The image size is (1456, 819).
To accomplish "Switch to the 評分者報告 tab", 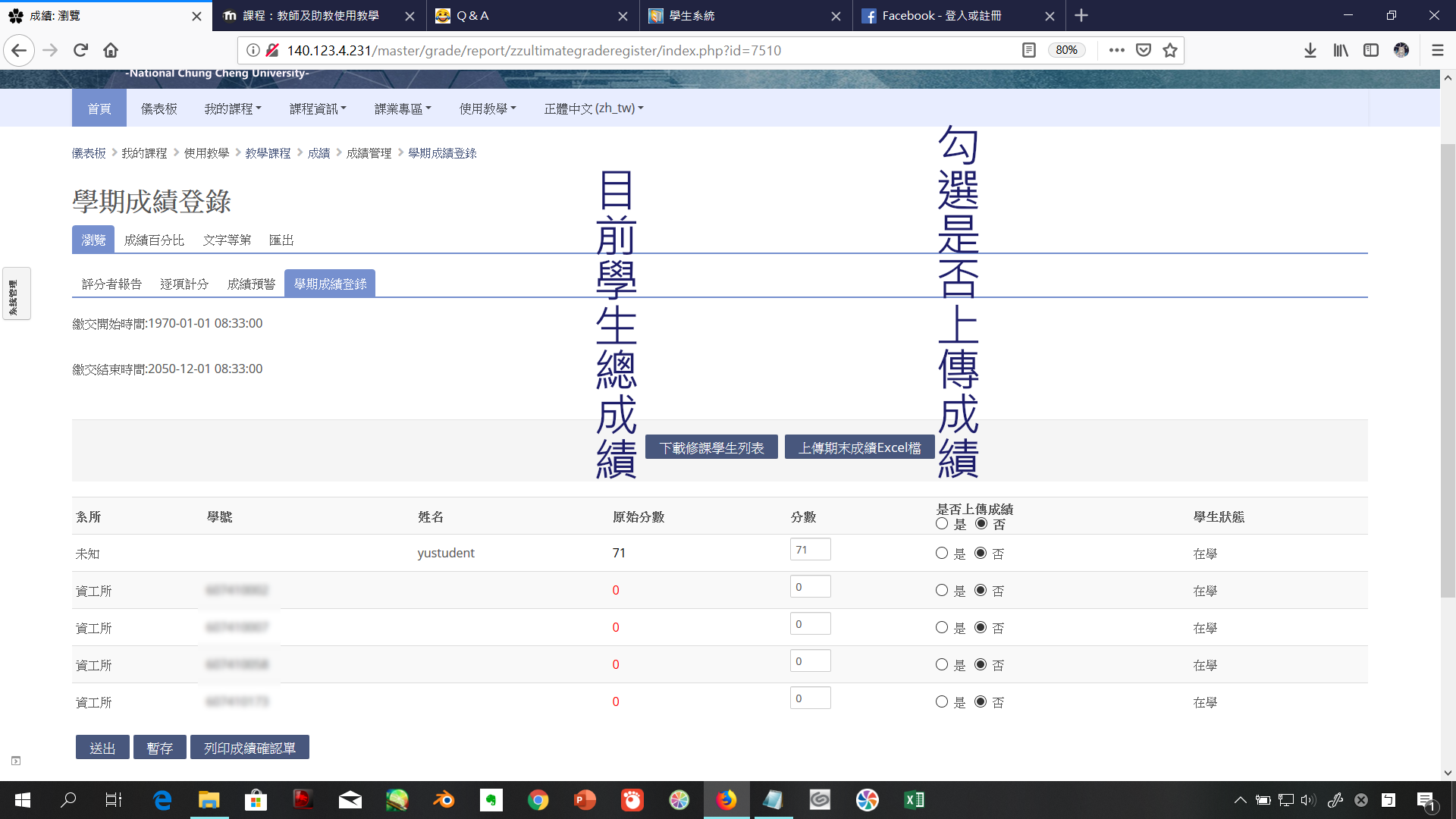I will click(x=111, y=283).
